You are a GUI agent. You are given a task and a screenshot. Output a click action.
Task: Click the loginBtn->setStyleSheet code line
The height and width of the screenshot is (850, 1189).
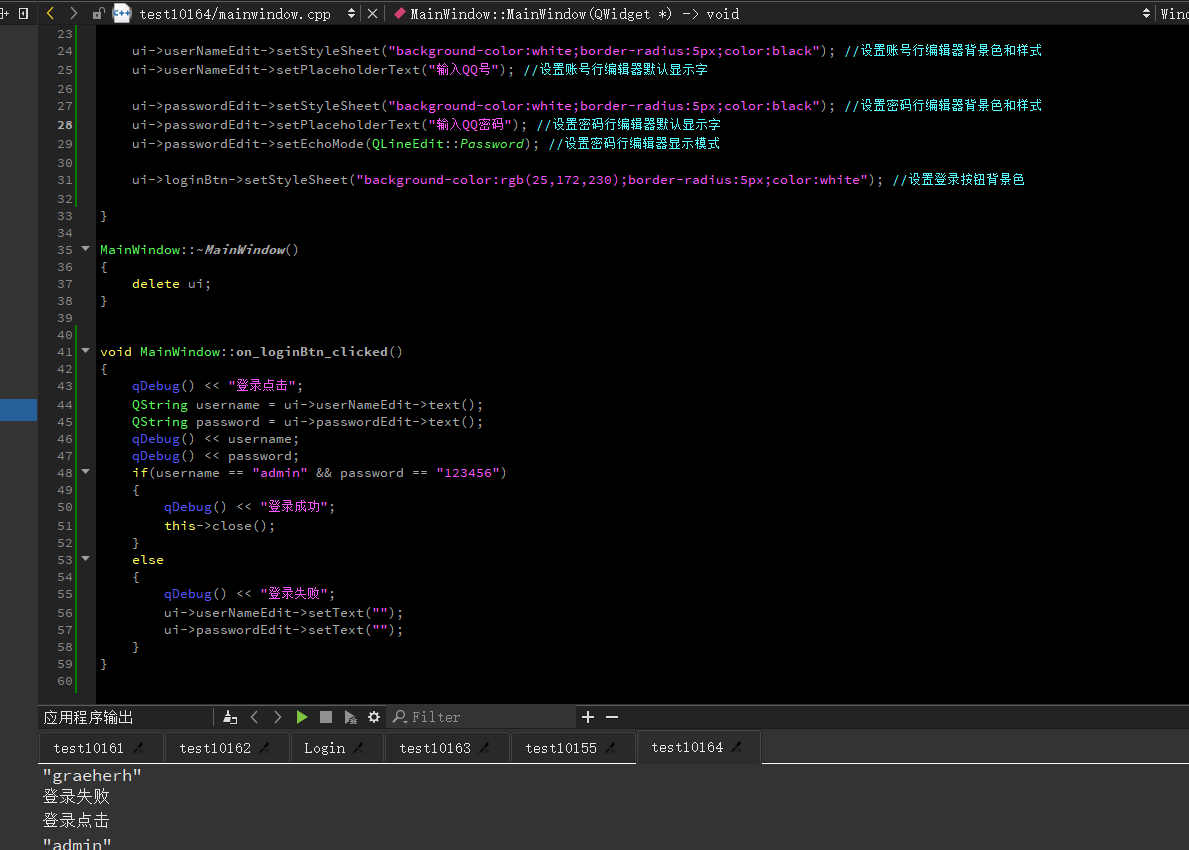578,180
